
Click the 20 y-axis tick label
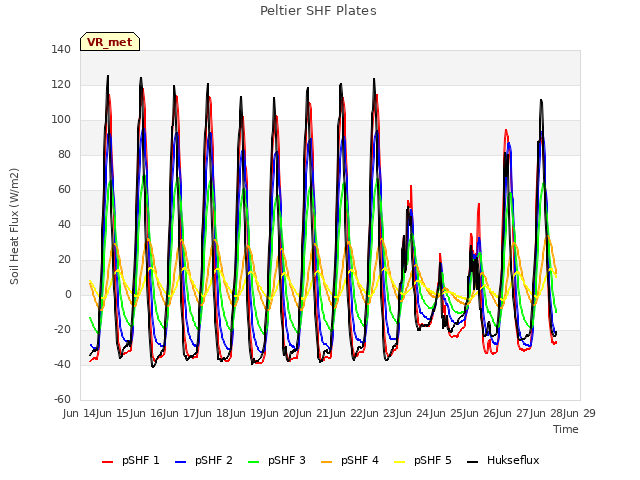(x=64, y=260)
